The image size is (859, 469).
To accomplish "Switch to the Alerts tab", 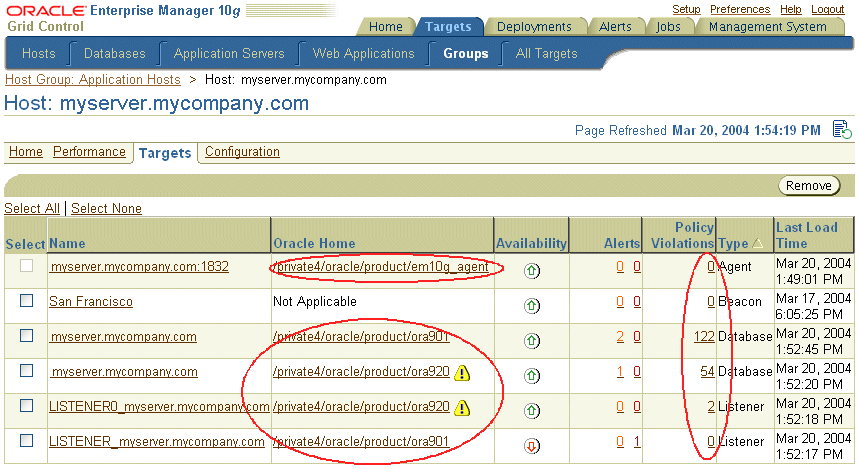I will 615,27.
